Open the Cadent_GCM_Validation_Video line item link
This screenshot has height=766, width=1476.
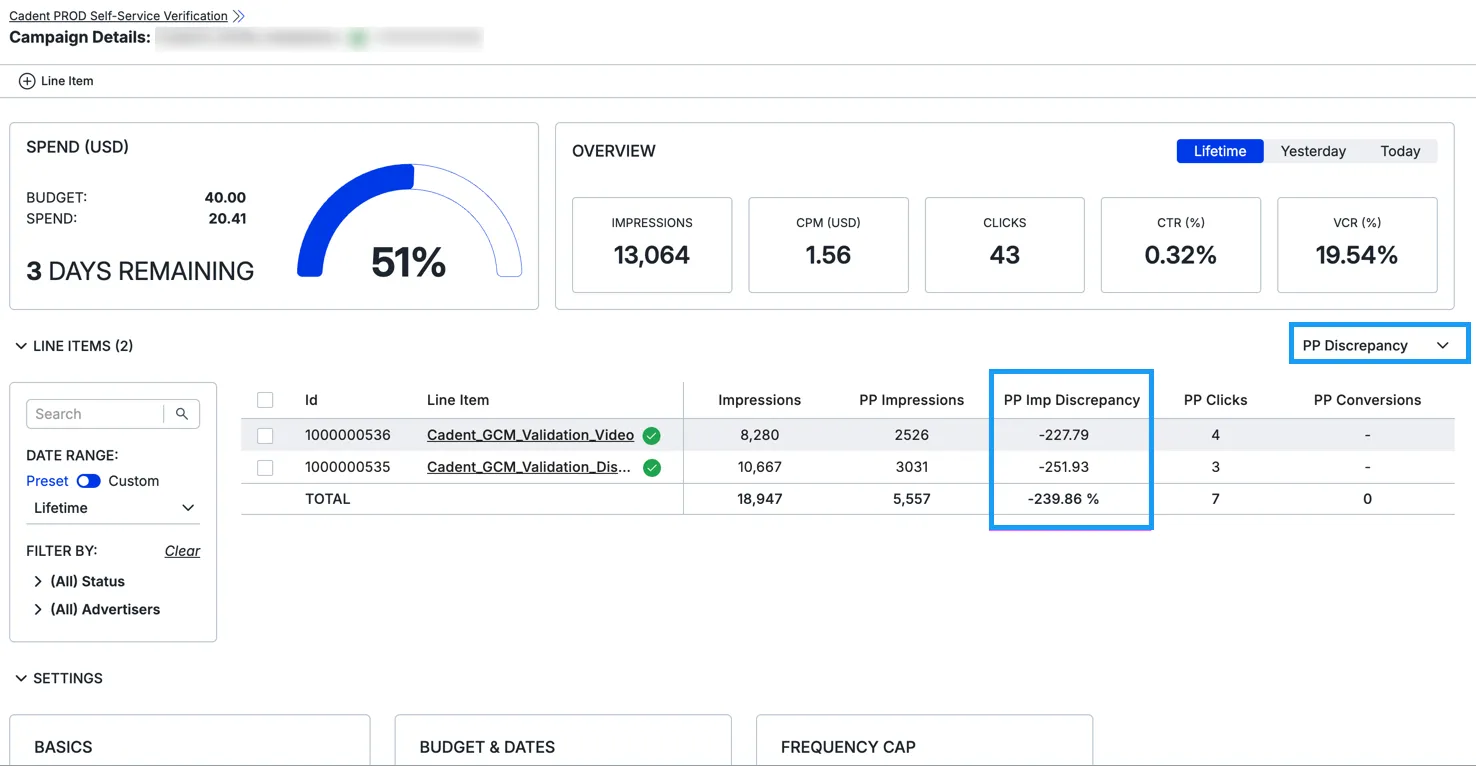click(x=530, y=435)
